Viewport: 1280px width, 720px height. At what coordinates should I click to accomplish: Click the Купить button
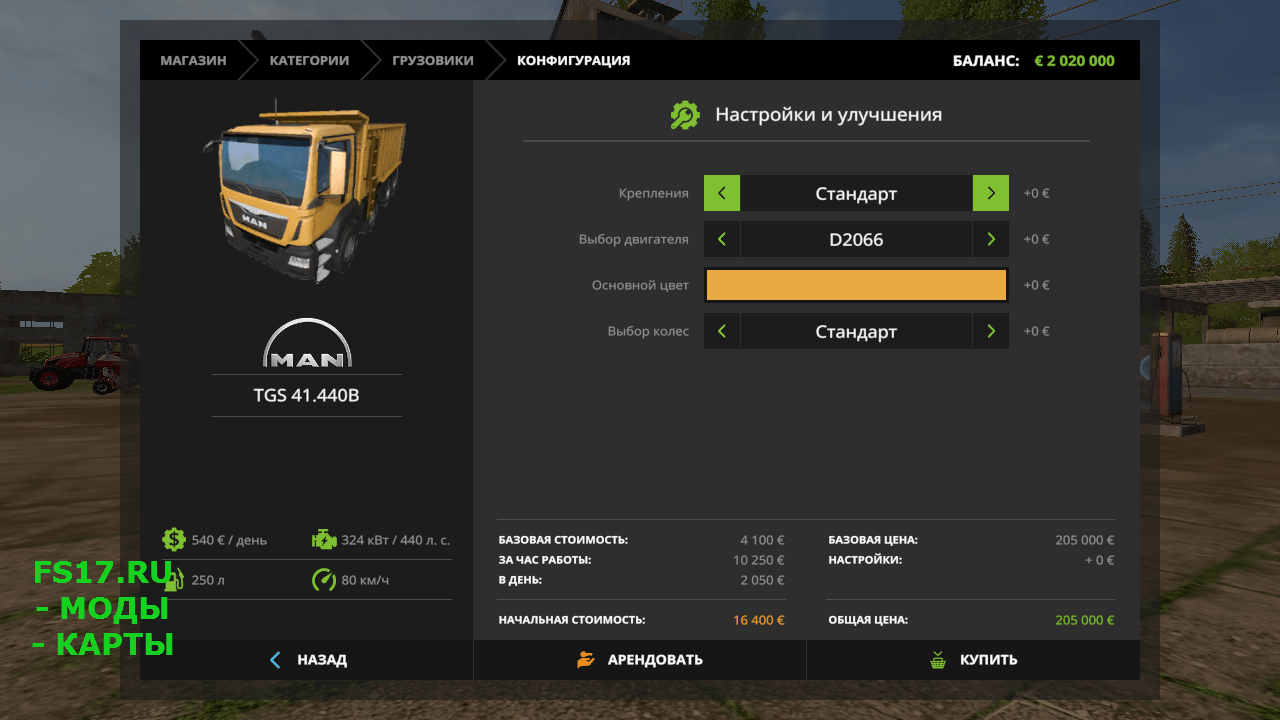[973, 660]
